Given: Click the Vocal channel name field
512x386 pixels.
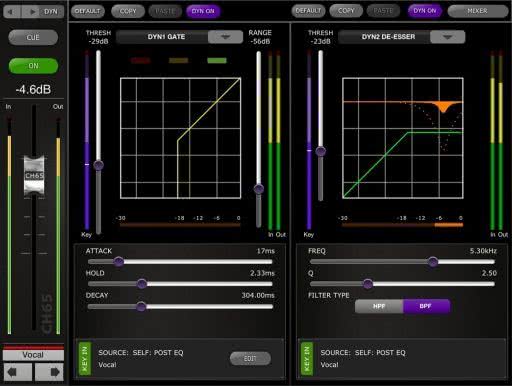Looking at the screenshot, I should [33, 355].
